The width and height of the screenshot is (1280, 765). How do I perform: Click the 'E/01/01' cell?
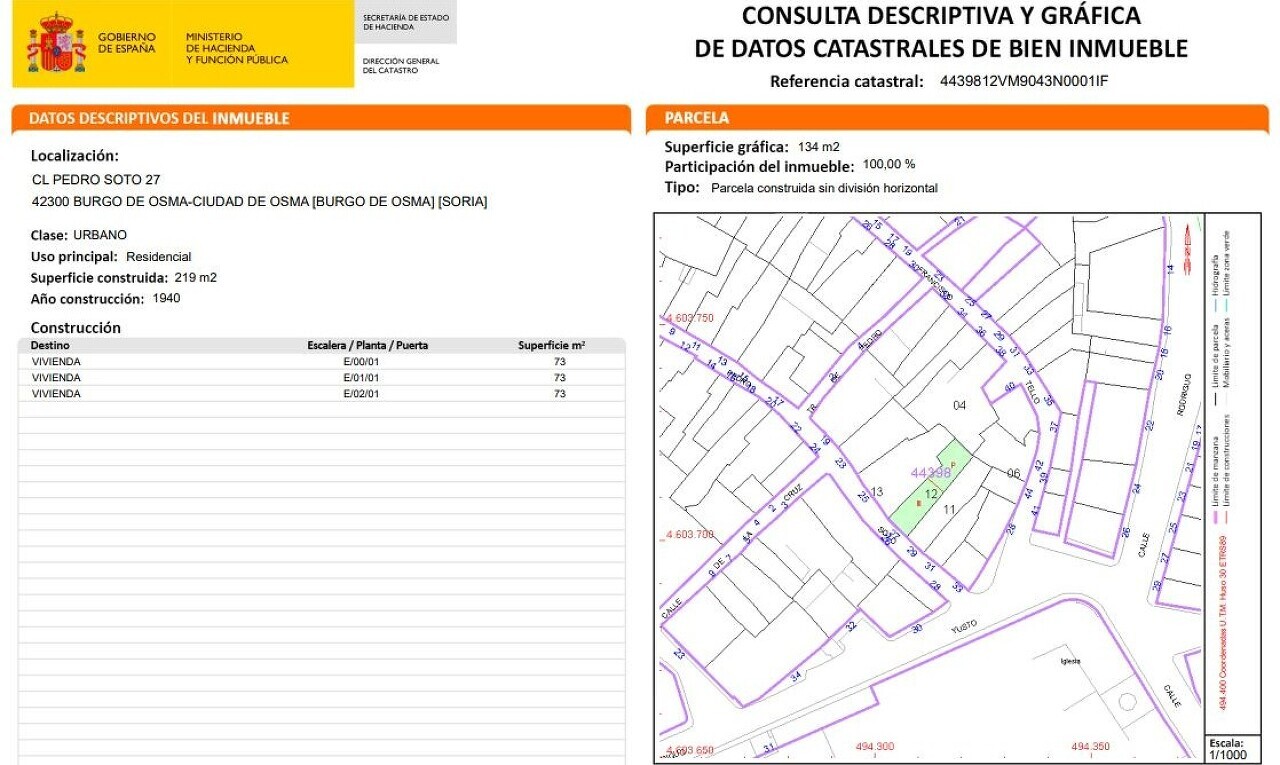click(x=362, y=377)
